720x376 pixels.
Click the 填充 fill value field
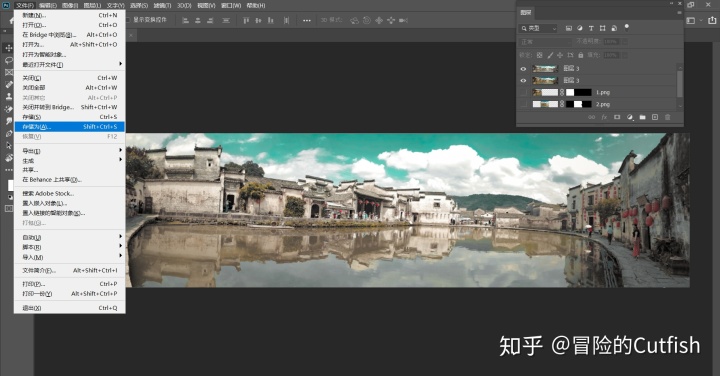(x=611, y=55)
